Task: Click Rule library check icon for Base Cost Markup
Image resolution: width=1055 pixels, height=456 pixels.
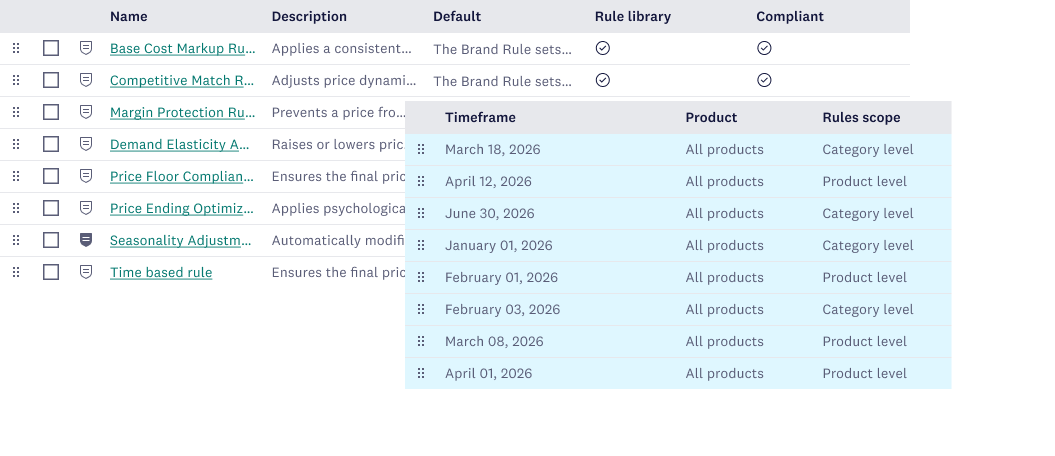Action: (x=602, y=48)
